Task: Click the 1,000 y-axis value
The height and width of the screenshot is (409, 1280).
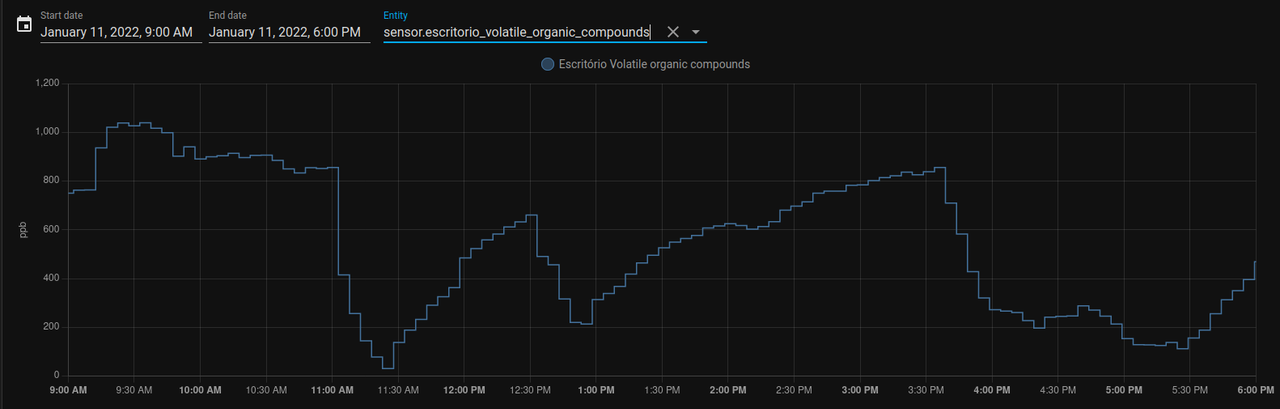Action: 47,132
